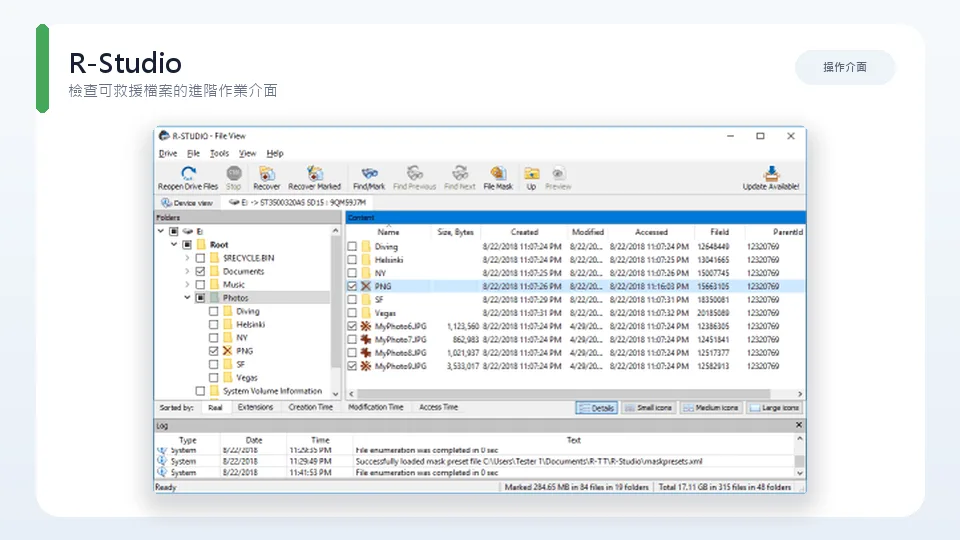This screenshot has height=540, width=960.
Task: Click the Log panel scroll down arrow
Action: point(799,473)
